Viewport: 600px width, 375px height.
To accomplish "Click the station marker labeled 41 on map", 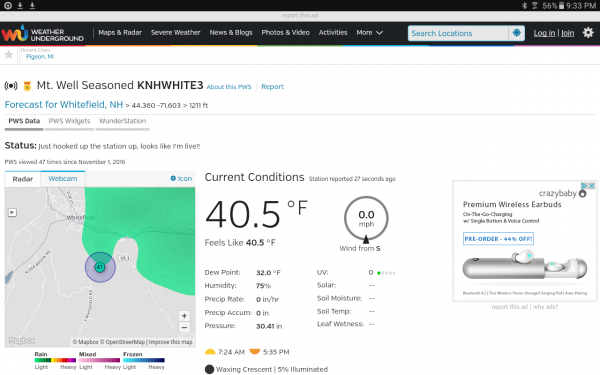I will (x=100, y=267).
